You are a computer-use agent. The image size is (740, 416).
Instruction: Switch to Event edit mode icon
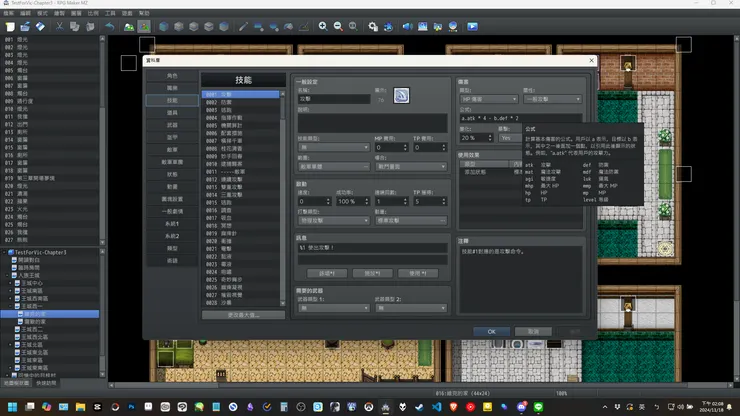click(144, 26)
